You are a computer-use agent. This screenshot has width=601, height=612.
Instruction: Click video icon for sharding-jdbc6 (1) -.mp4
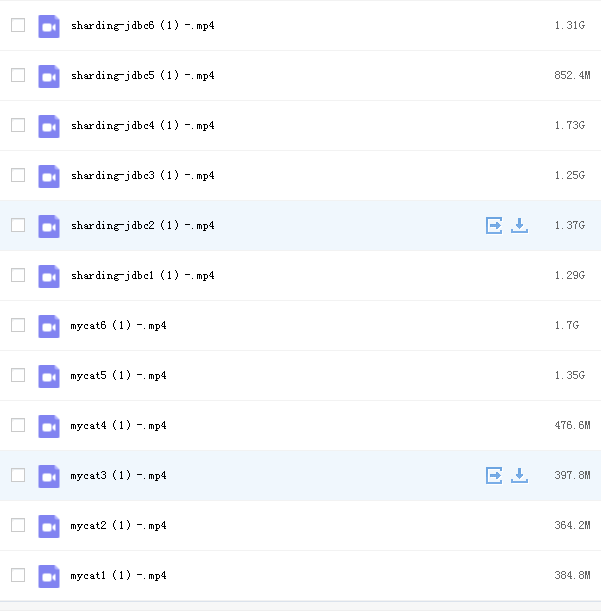(x=49, y=27)
